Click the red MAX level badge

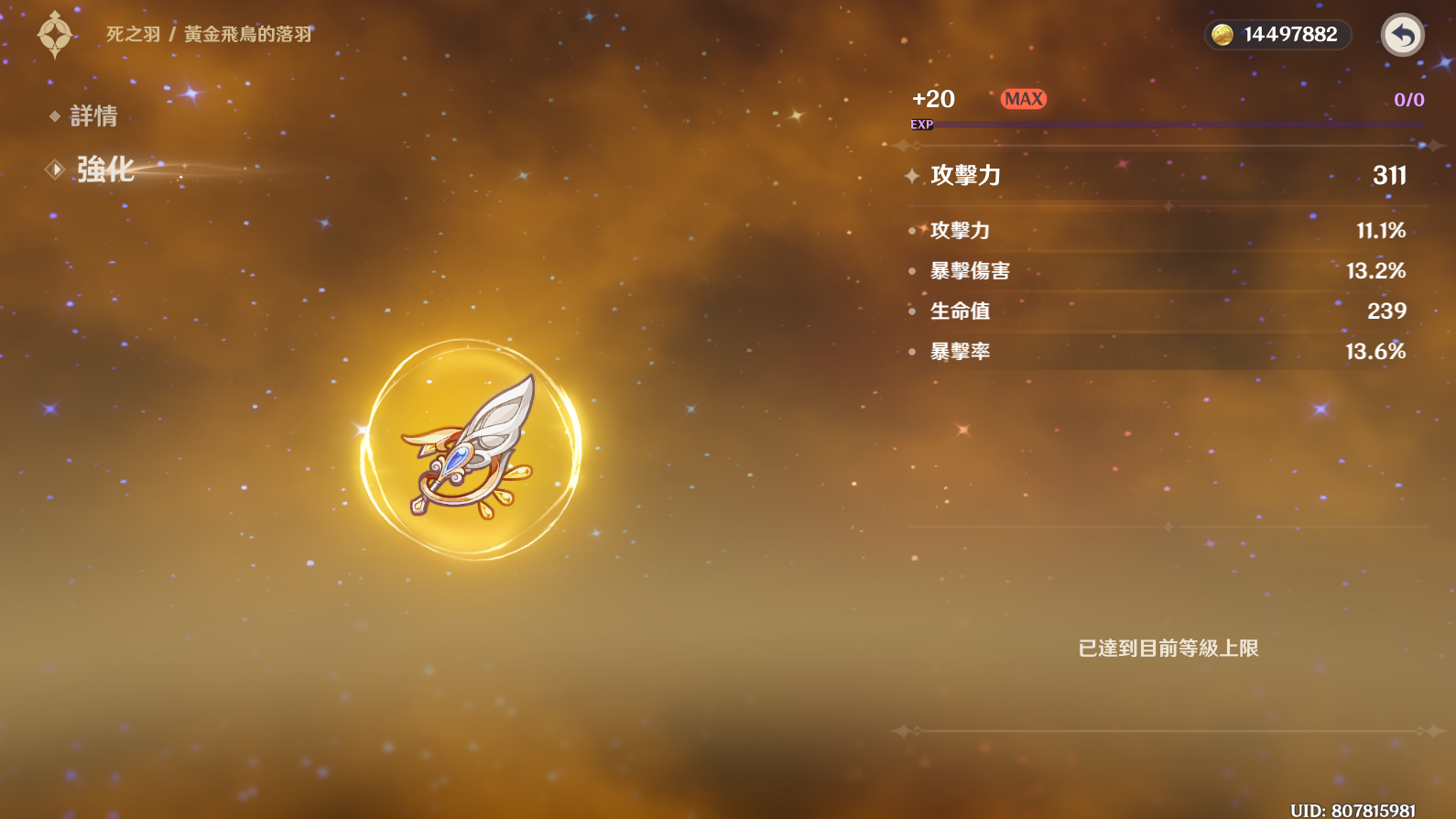click(1024, 99)
